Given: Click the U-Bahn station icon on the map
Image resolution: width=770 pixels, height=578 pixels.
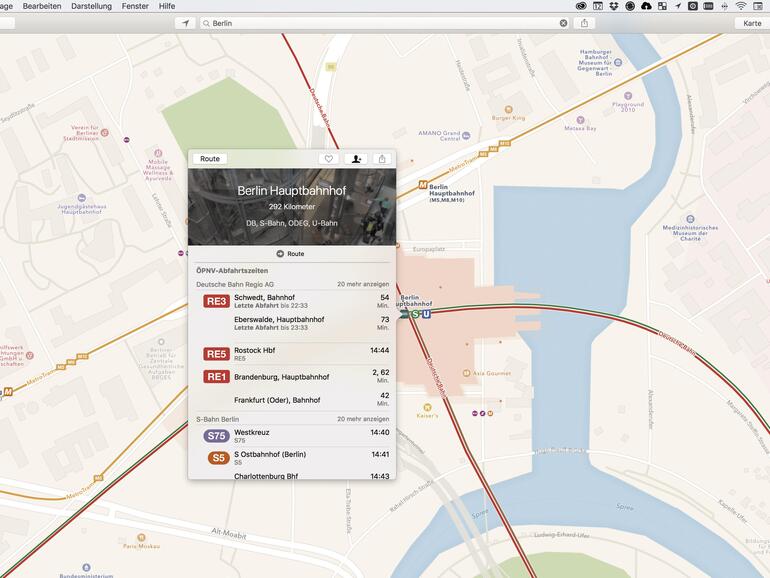Looking at the screenshot, I should point(426,314).
